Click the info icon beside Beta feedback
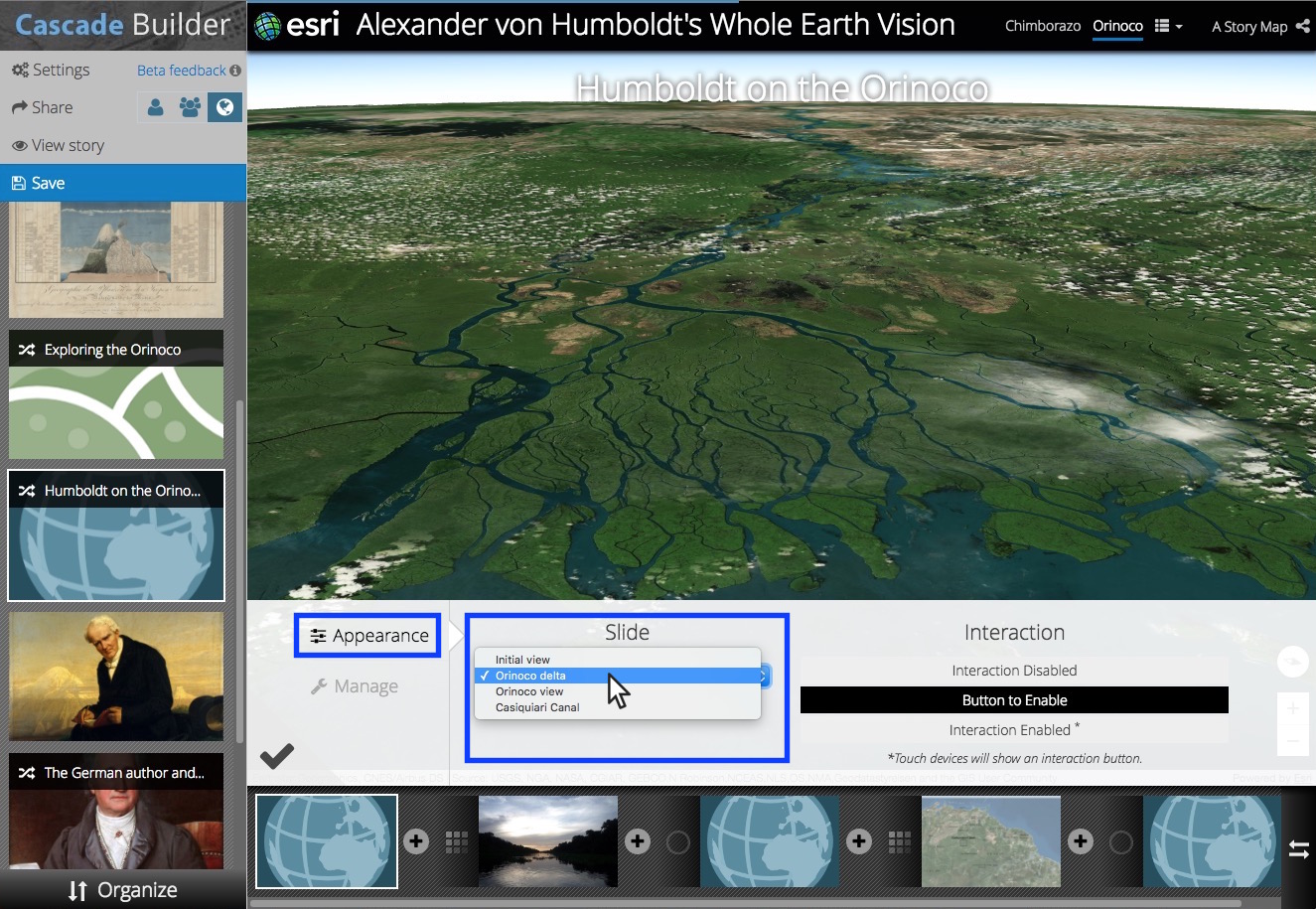 pyautogui.click(x=235, y=71)
